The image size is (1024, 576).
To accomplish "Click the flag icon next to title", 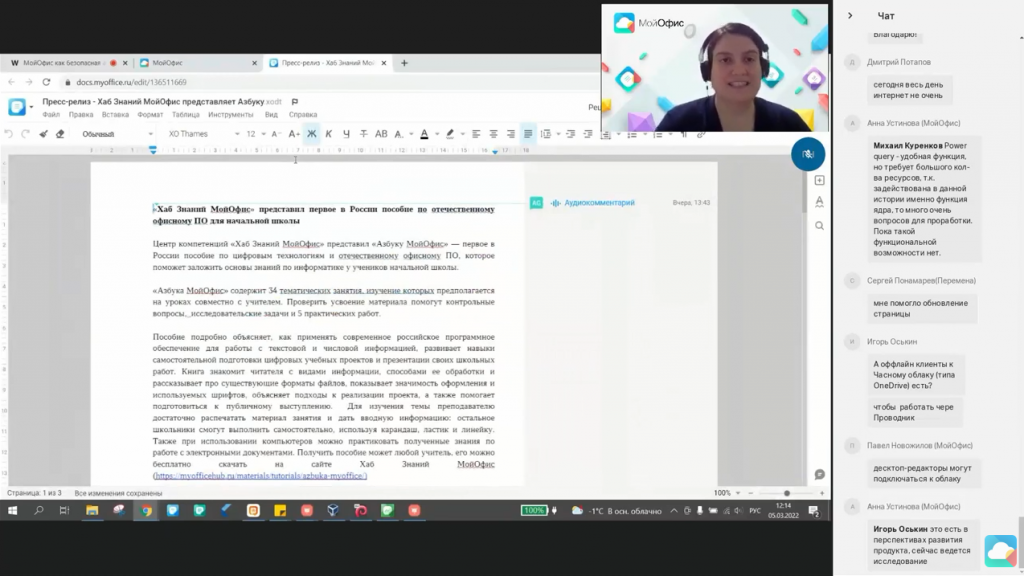I will pos(295,102).
